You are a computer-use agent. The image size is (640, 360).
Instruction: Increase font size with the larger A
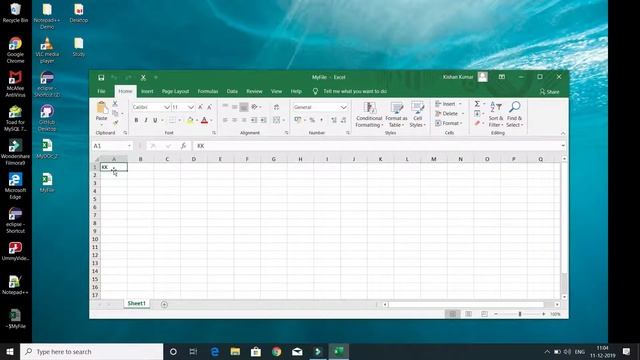click(200, 107)
